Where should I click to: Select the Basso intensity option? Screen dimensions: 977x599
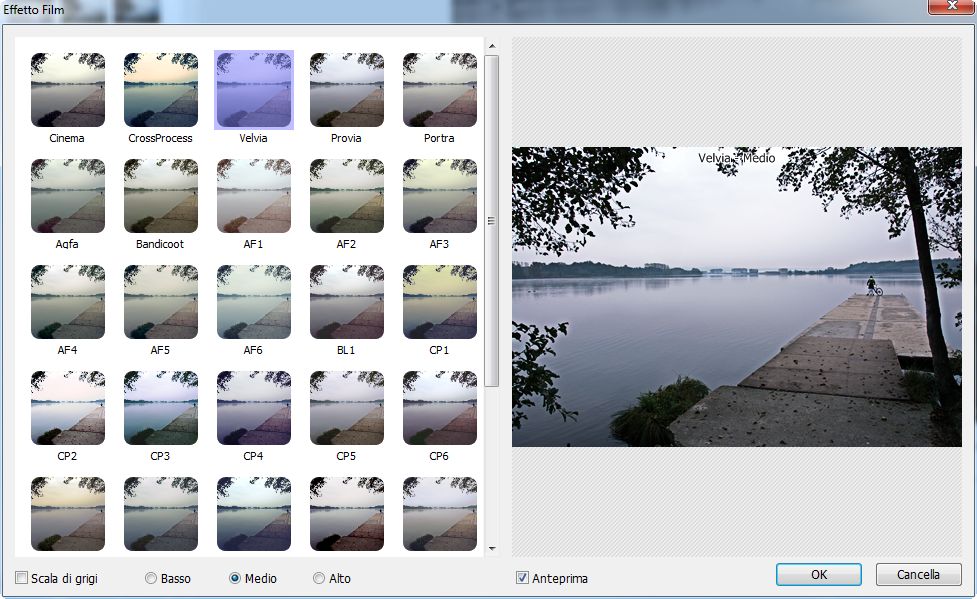(x=151, y=578)
